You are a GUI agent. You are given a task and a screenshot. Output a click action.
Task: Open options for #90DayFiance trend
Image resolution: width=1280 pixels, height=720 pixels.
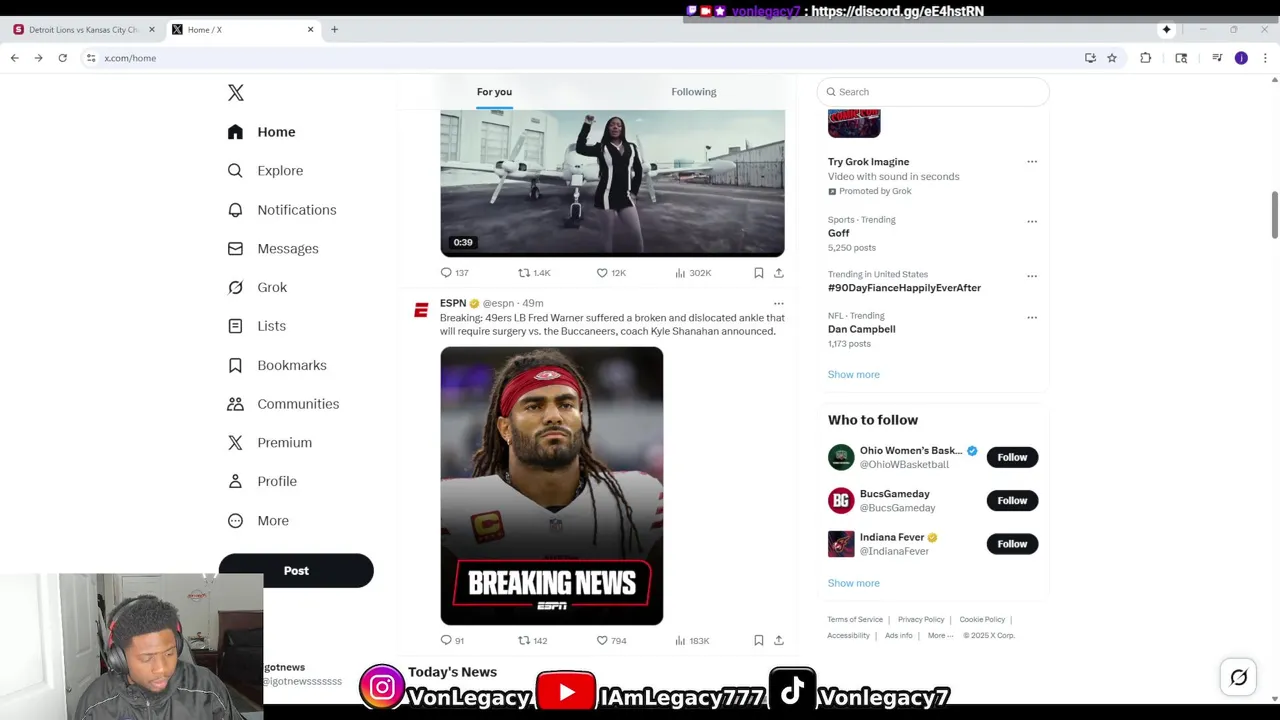(x=1032, y=276)
